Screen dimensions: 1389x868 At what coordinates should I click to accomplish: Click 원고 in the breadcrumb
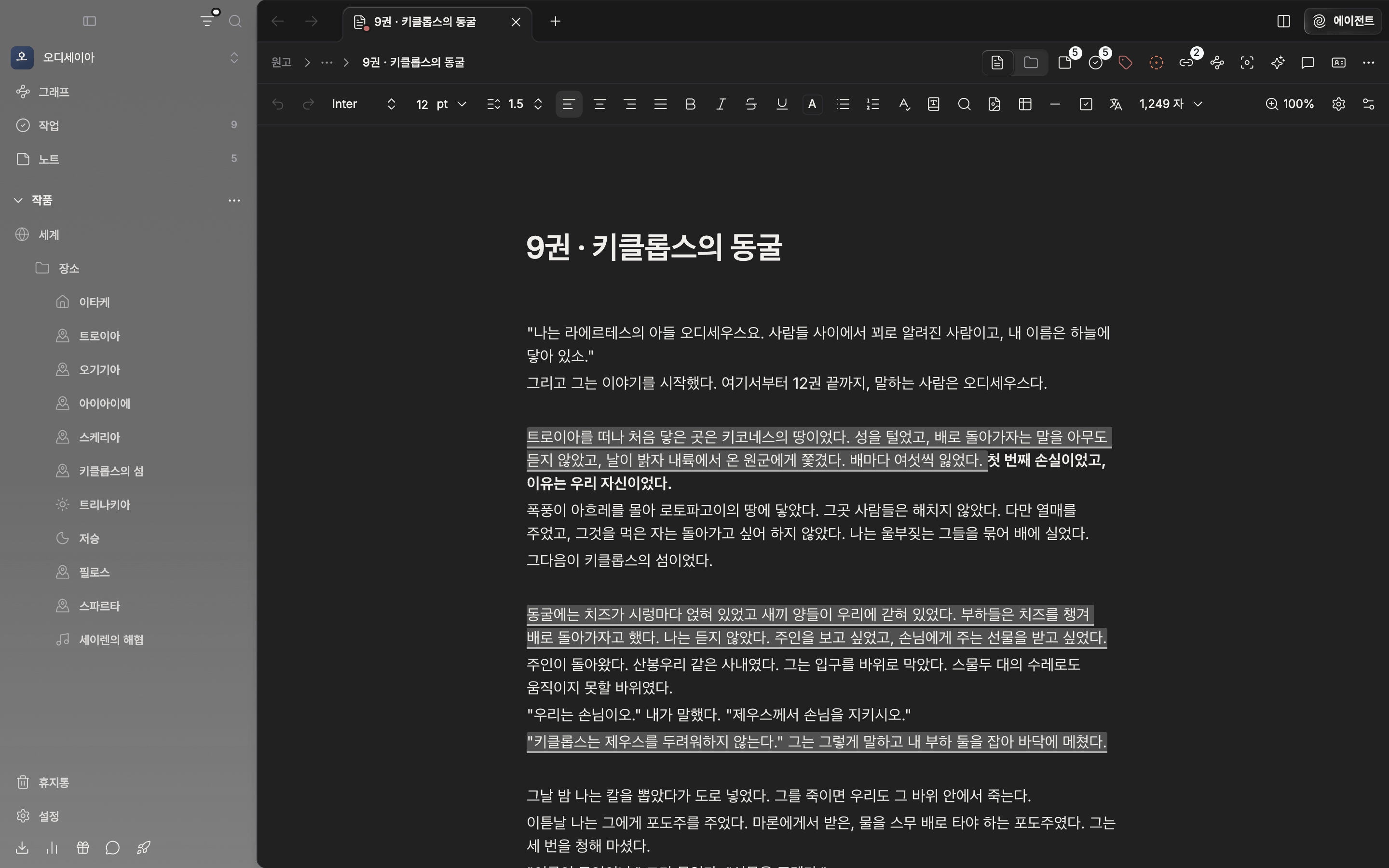click(x=281, y=62)
